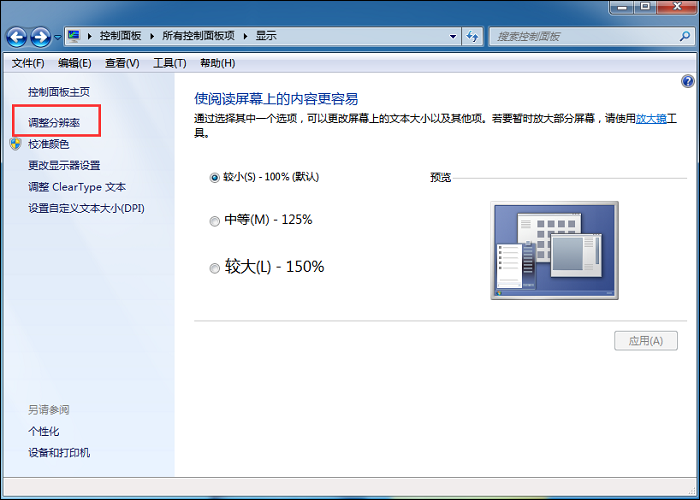Viewport: 700px width, 500px height.
Task: Open the recent pages dropdown arrow
Action: click(58, 38)
